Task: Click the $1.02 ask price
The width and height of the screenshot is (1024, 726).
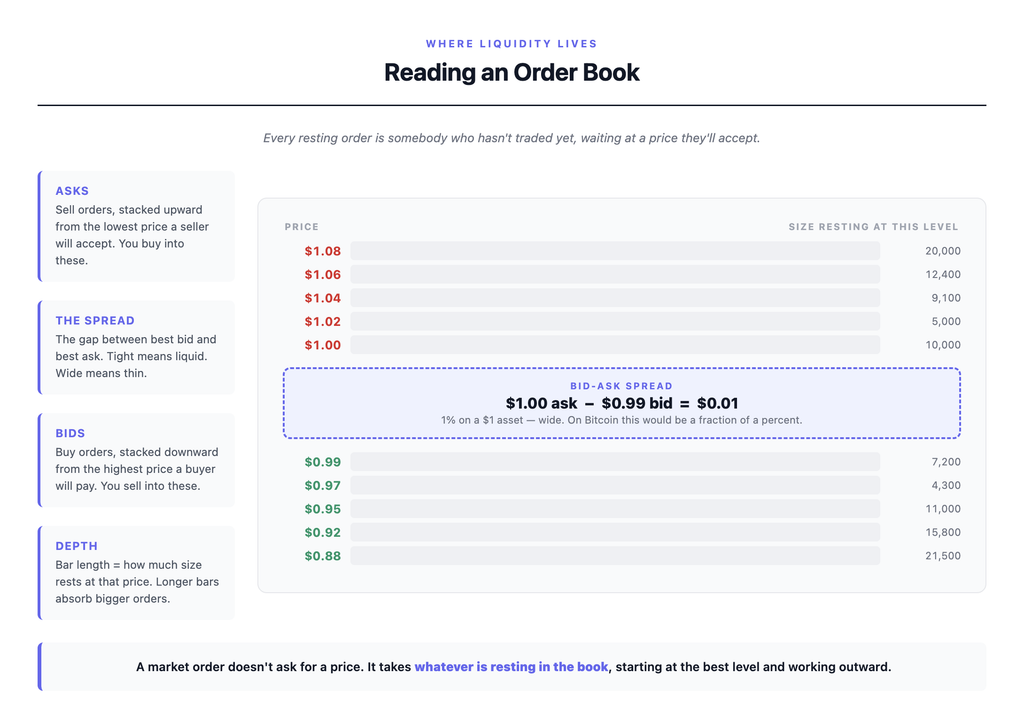Action: [323, 321]
